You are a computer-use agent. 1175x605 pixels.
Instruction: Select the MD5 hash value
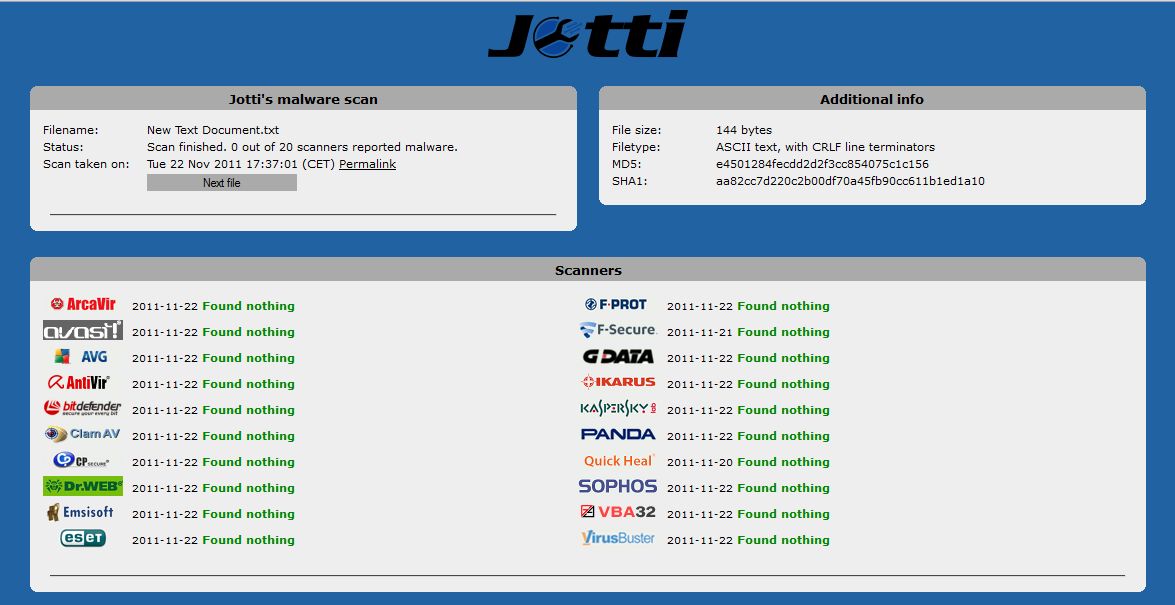[x=822, y=164]
